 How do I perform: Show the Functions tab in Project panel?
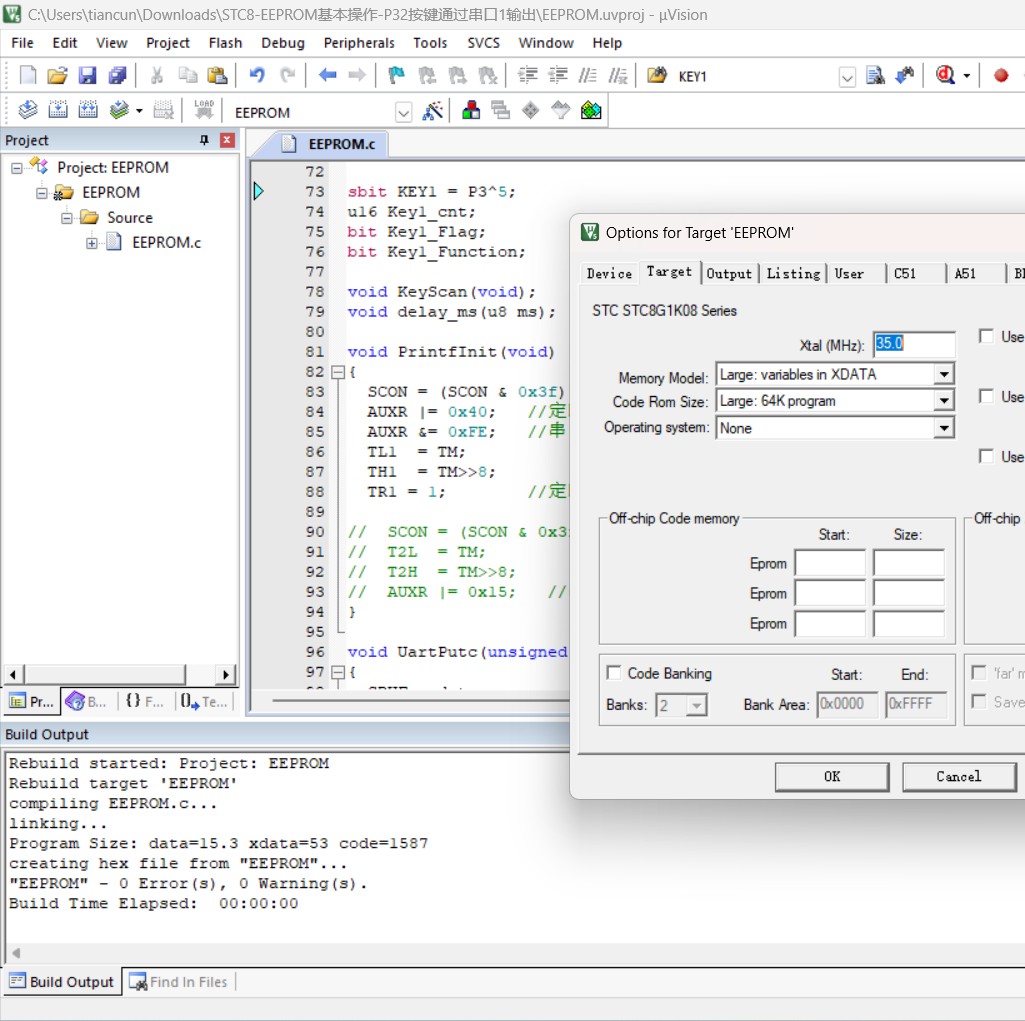pyautogui.click(x=144, y=701)
